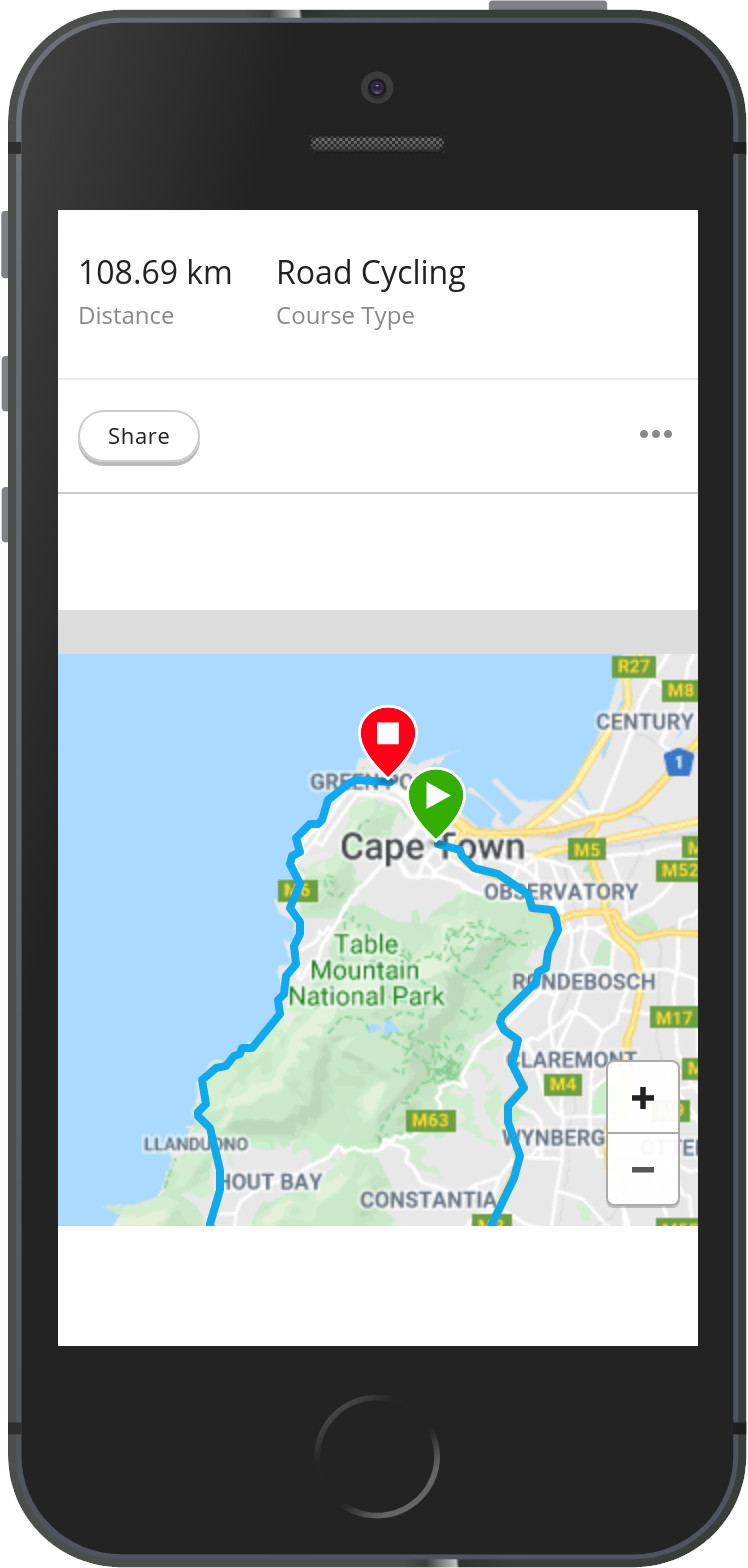Click the M4 road sign near Claremont
Viewport: 748px width, 1568px height.
(x=563, y=1084)
